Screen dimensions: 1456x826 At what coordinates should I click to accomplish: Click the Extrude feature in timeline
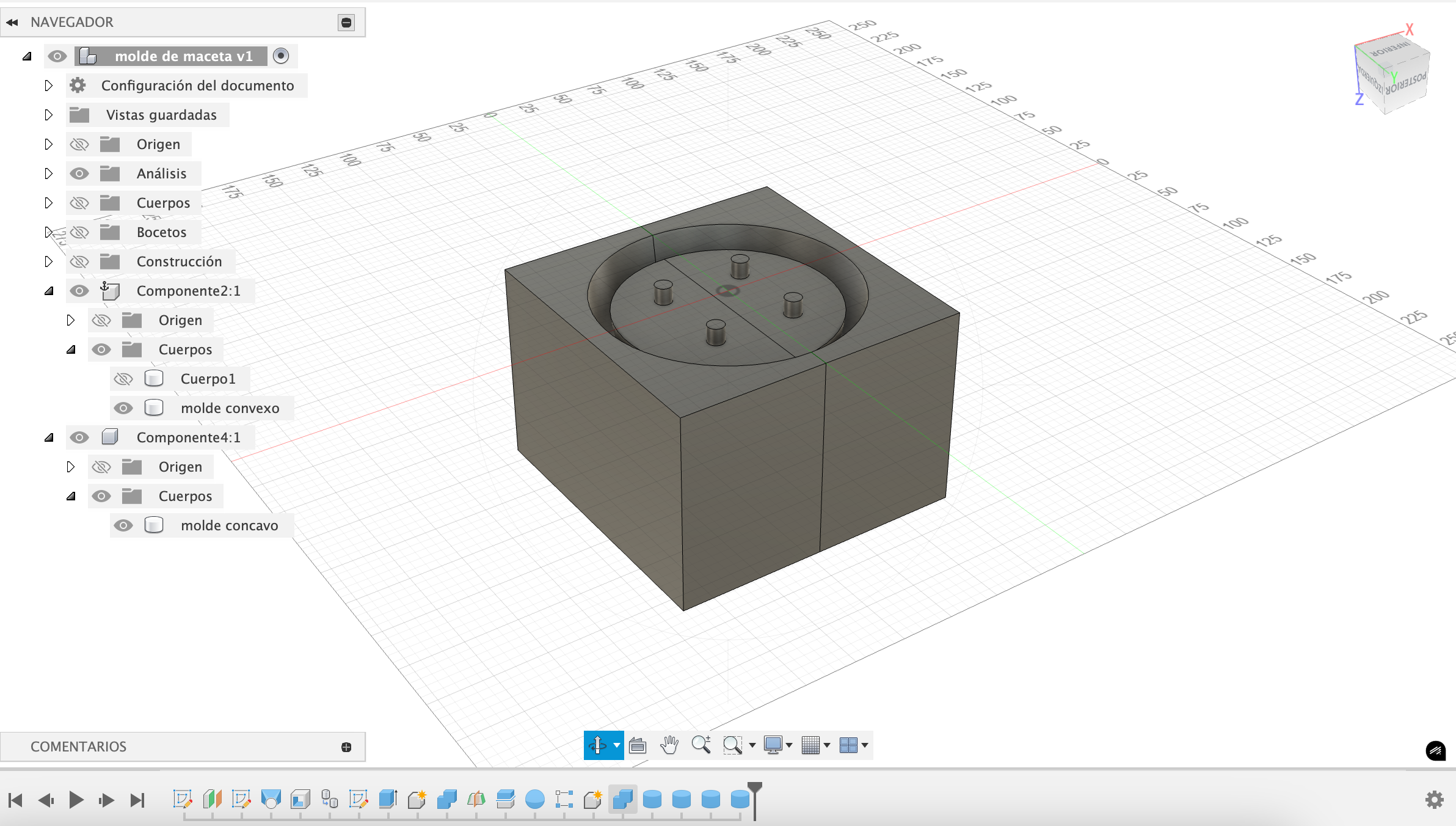[388, 799]
